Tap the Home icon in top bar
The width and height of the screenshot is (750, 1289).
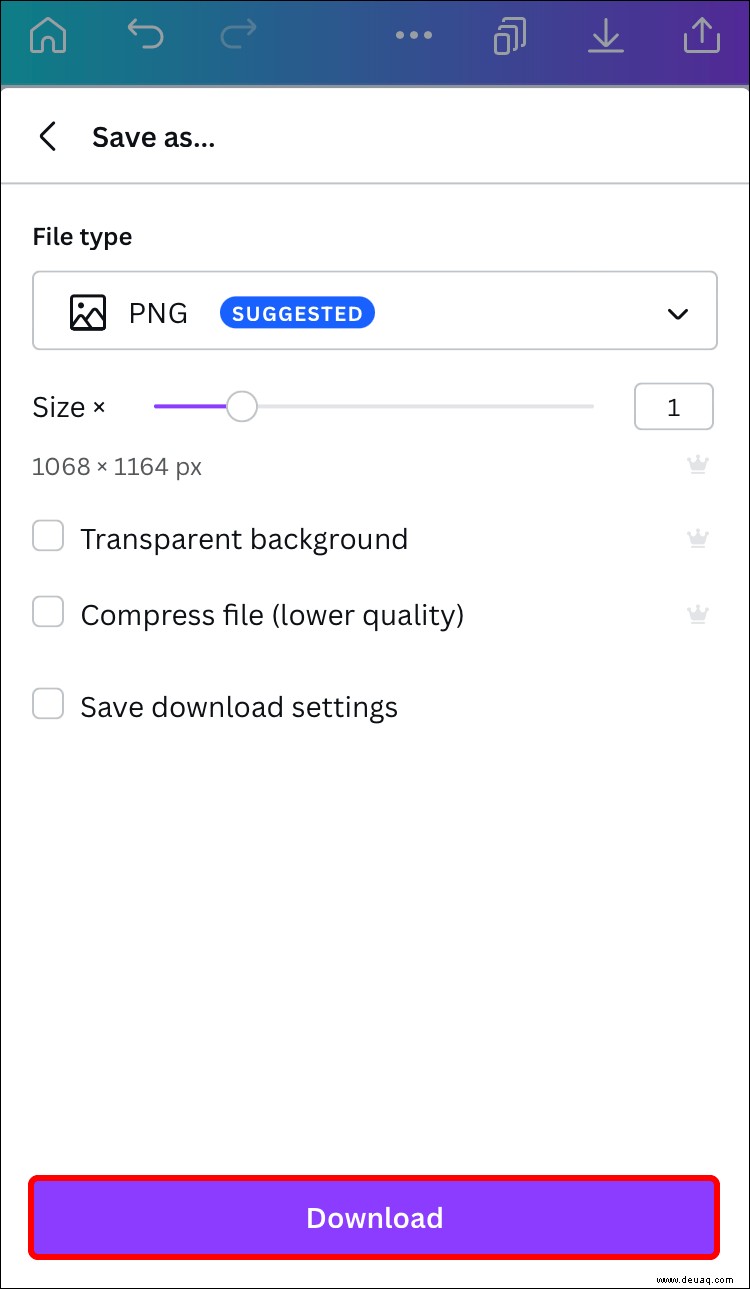click(x=48, y=36)
